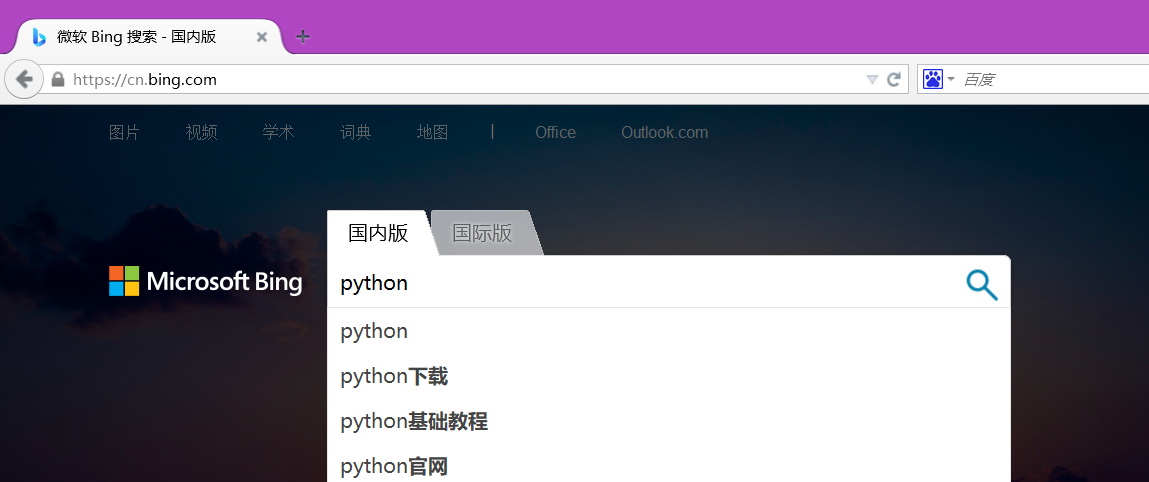Reload the page with refresh icon
1149x482 pixels.
(x=893, y=79)
